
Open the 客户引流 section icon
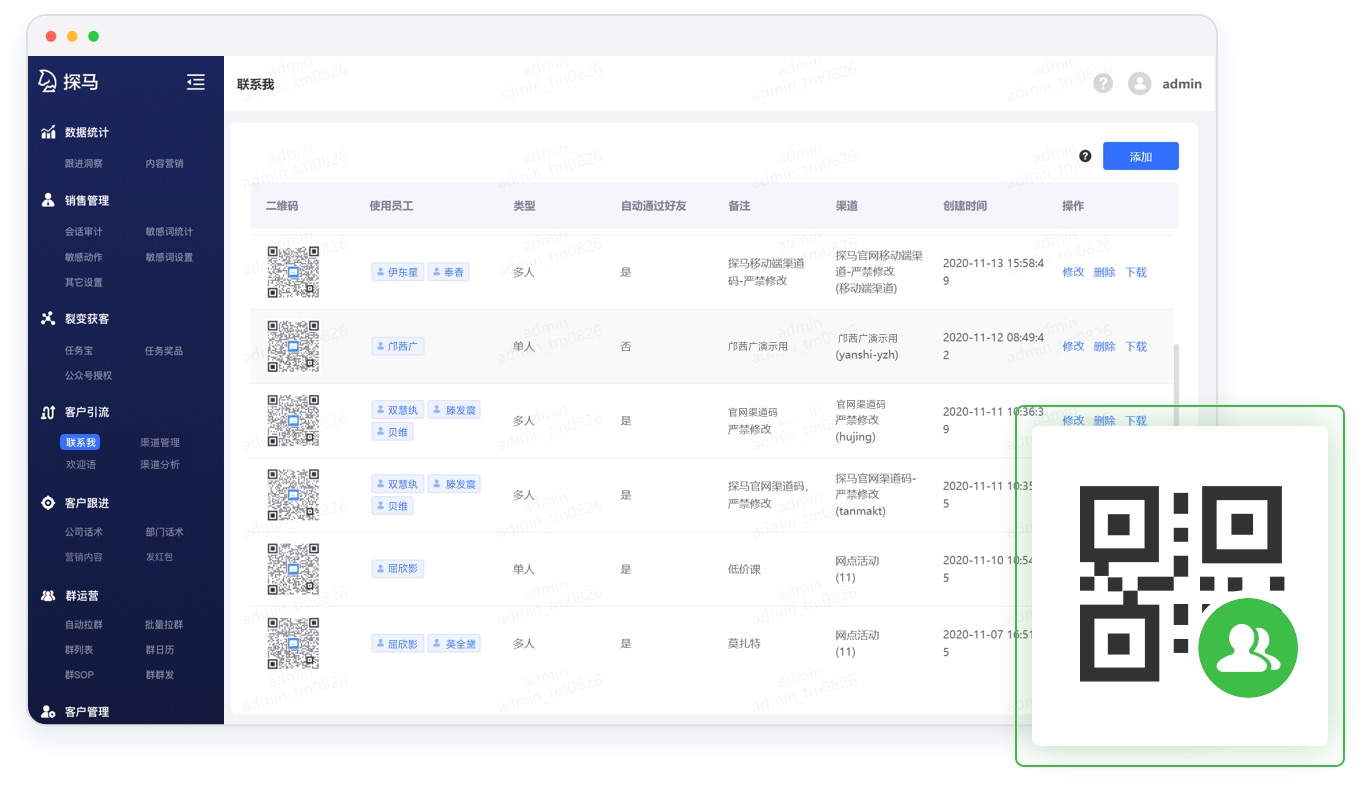tap(48, 412)
